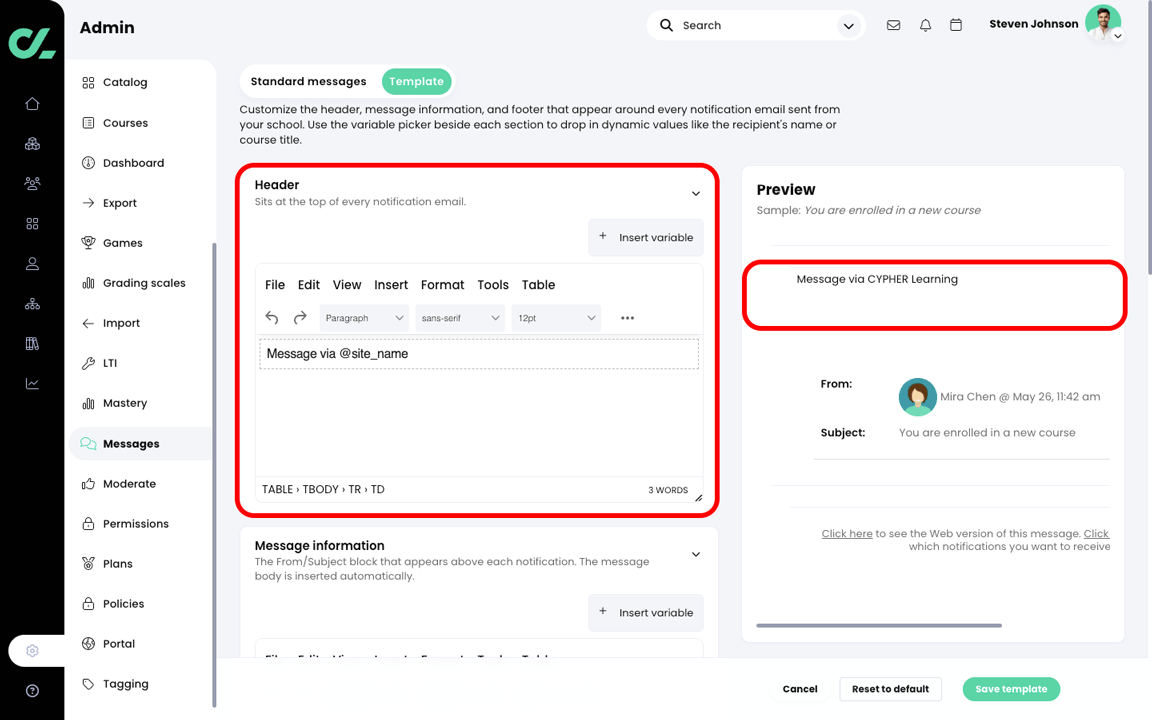
Task: Open the File menu in the Header editor
Action: coord(275,285)
